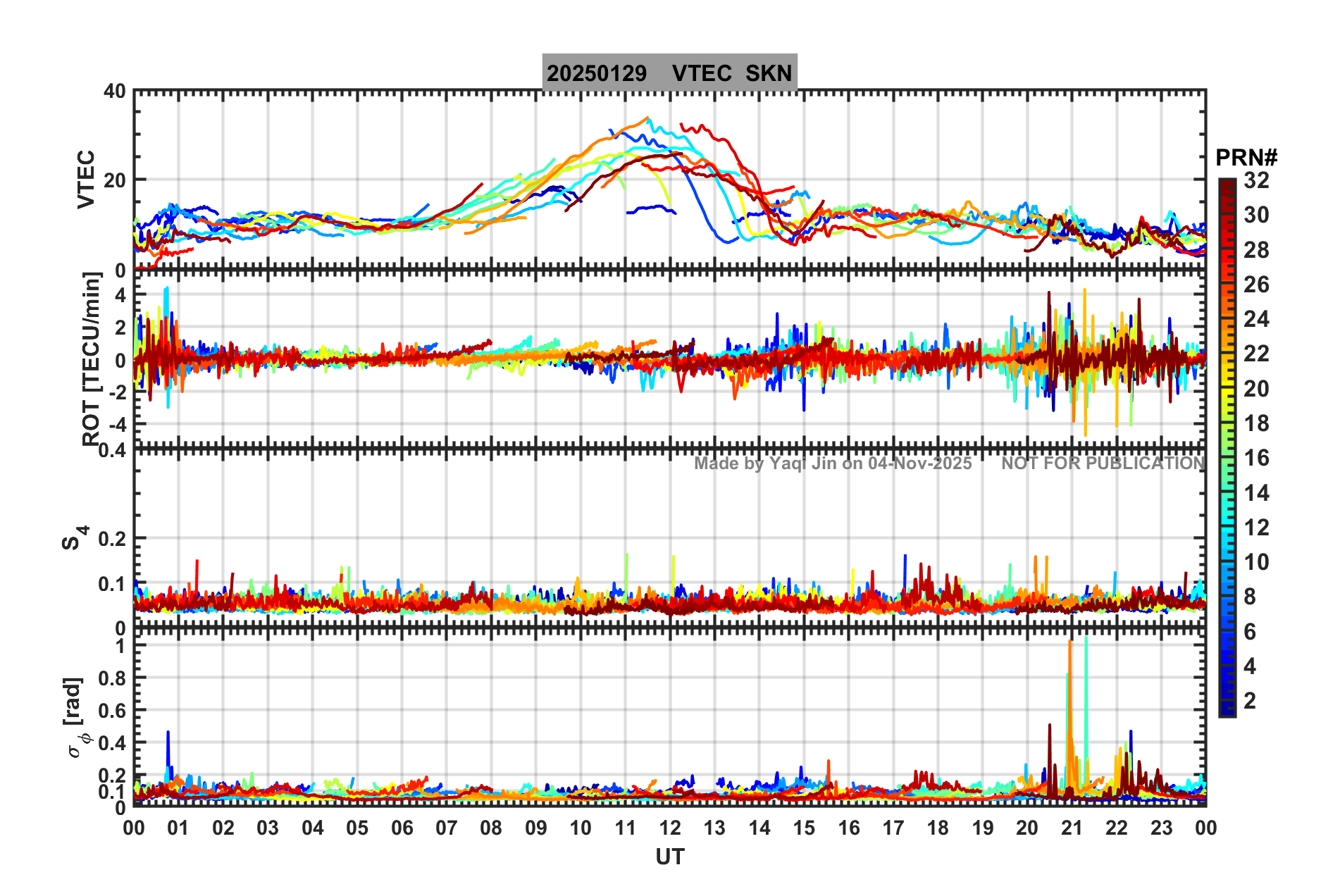The image size is (1340, 896).
Task: Select the "PRN#" colorbar heading
Action: [x=1246, y=158]
